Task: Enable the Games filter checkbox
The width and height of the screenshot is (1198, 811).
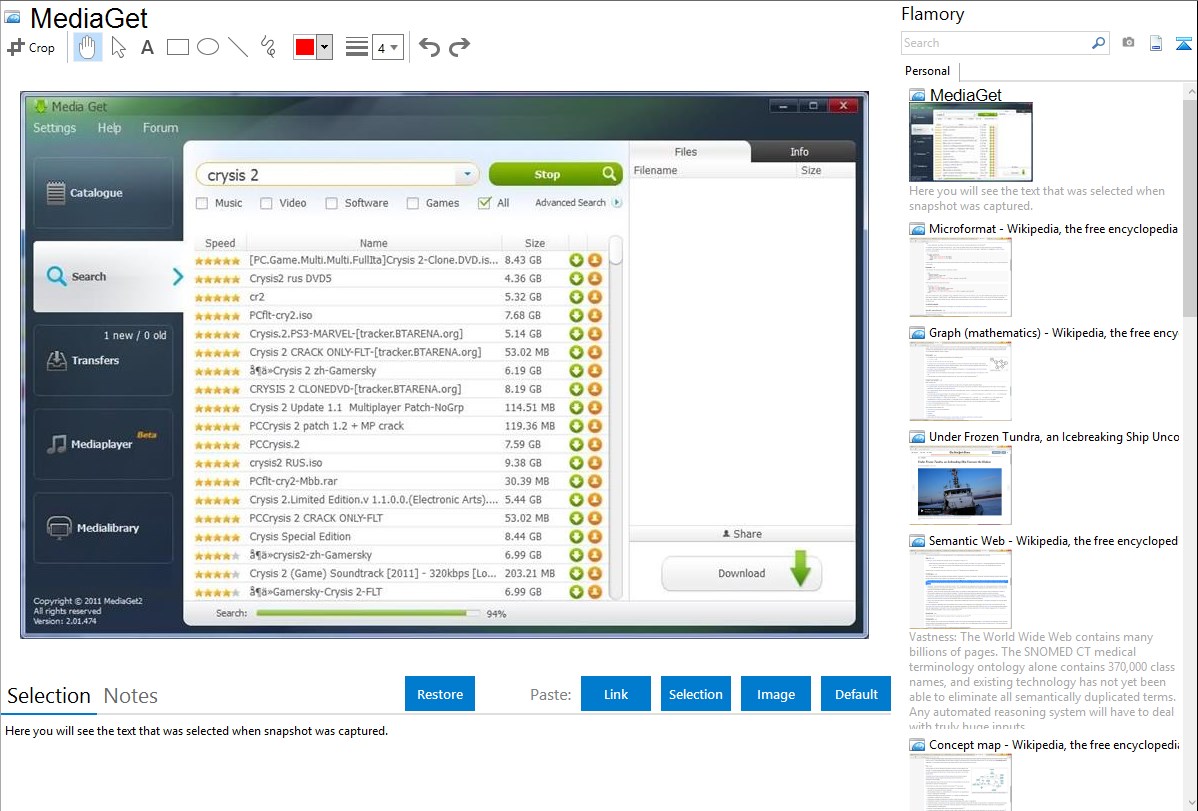Action: pos(413,203)
